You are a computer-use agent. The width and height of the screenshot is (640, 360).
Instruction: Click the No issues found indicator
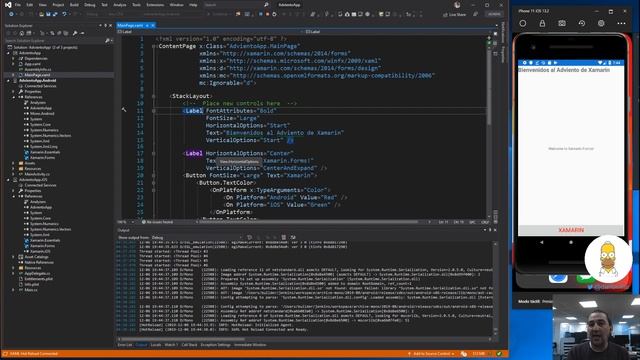(157, 222)
